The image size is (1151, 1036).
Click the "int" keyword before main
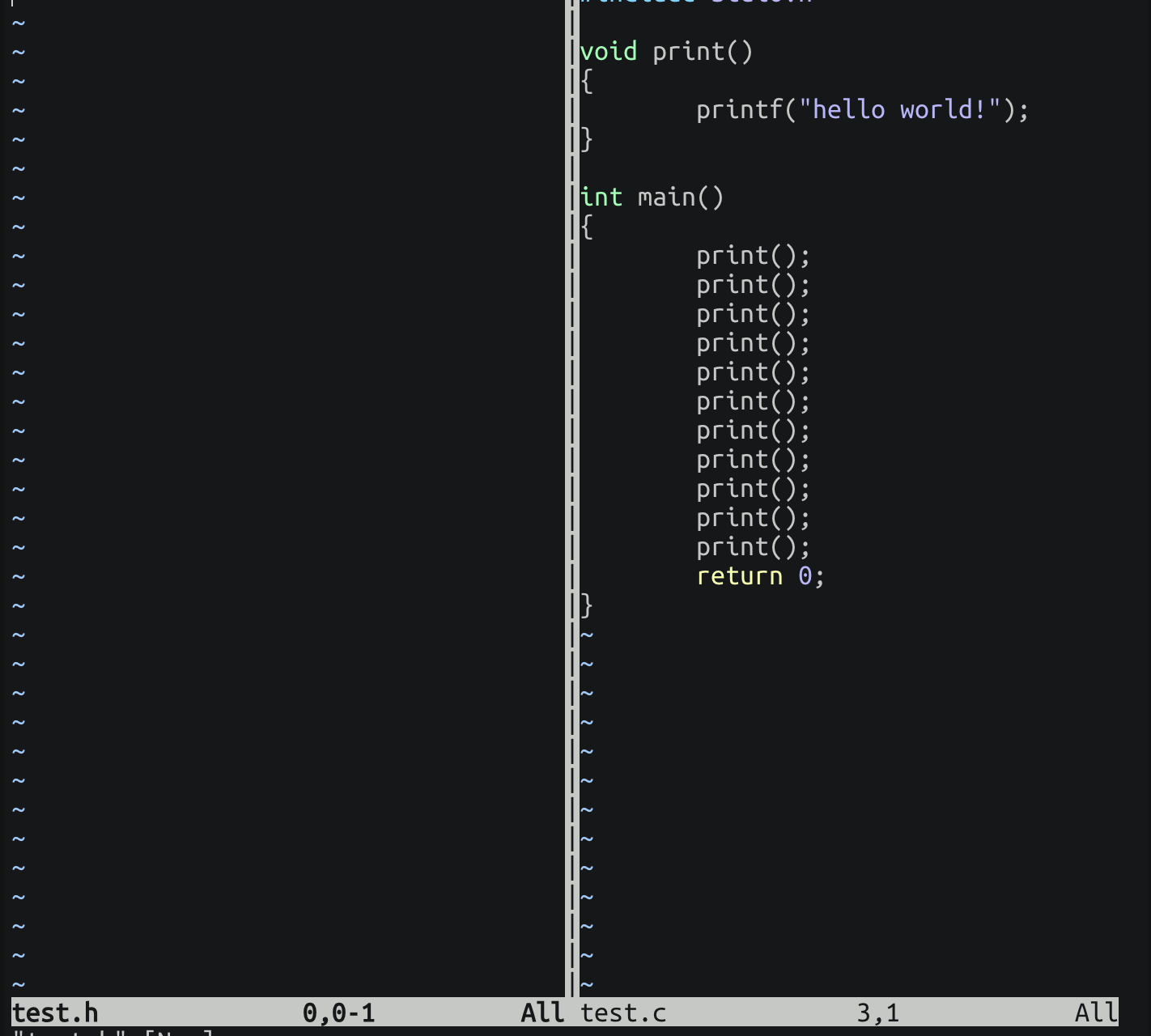pos(601,197)
